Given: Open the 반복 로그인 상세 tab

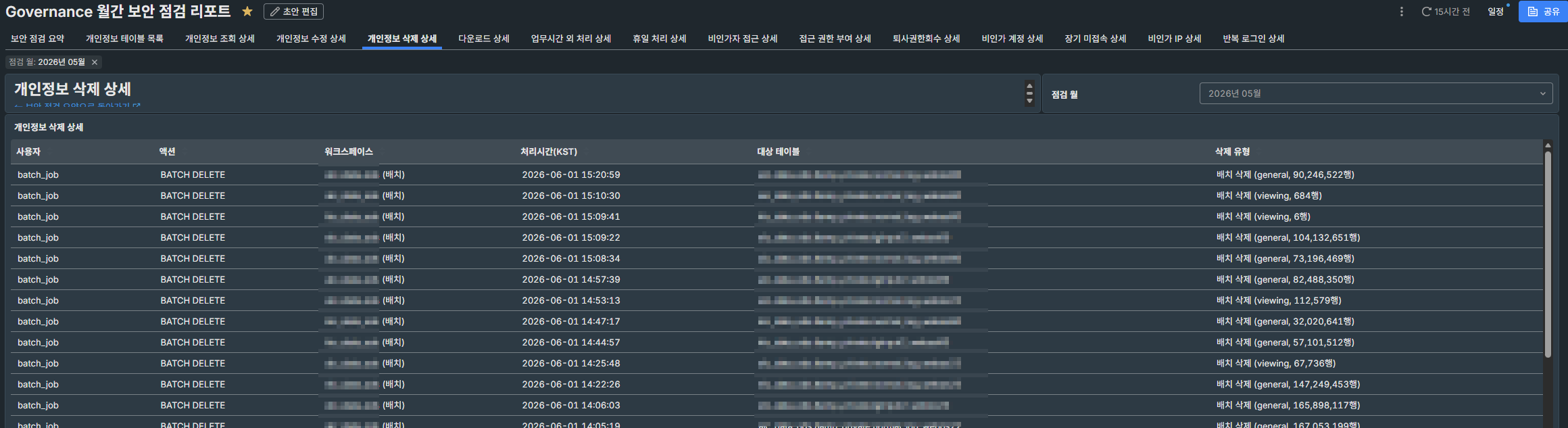Looking at the screenshot, I should [1254, 39].
